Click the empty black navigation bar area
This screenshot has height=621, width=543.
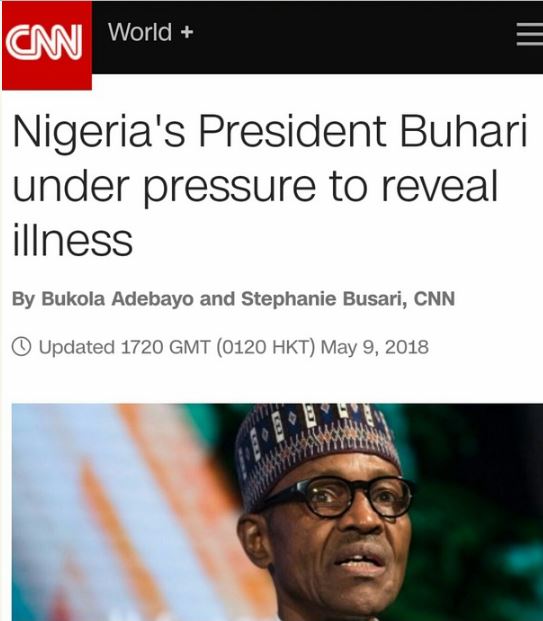click(349, 36)
